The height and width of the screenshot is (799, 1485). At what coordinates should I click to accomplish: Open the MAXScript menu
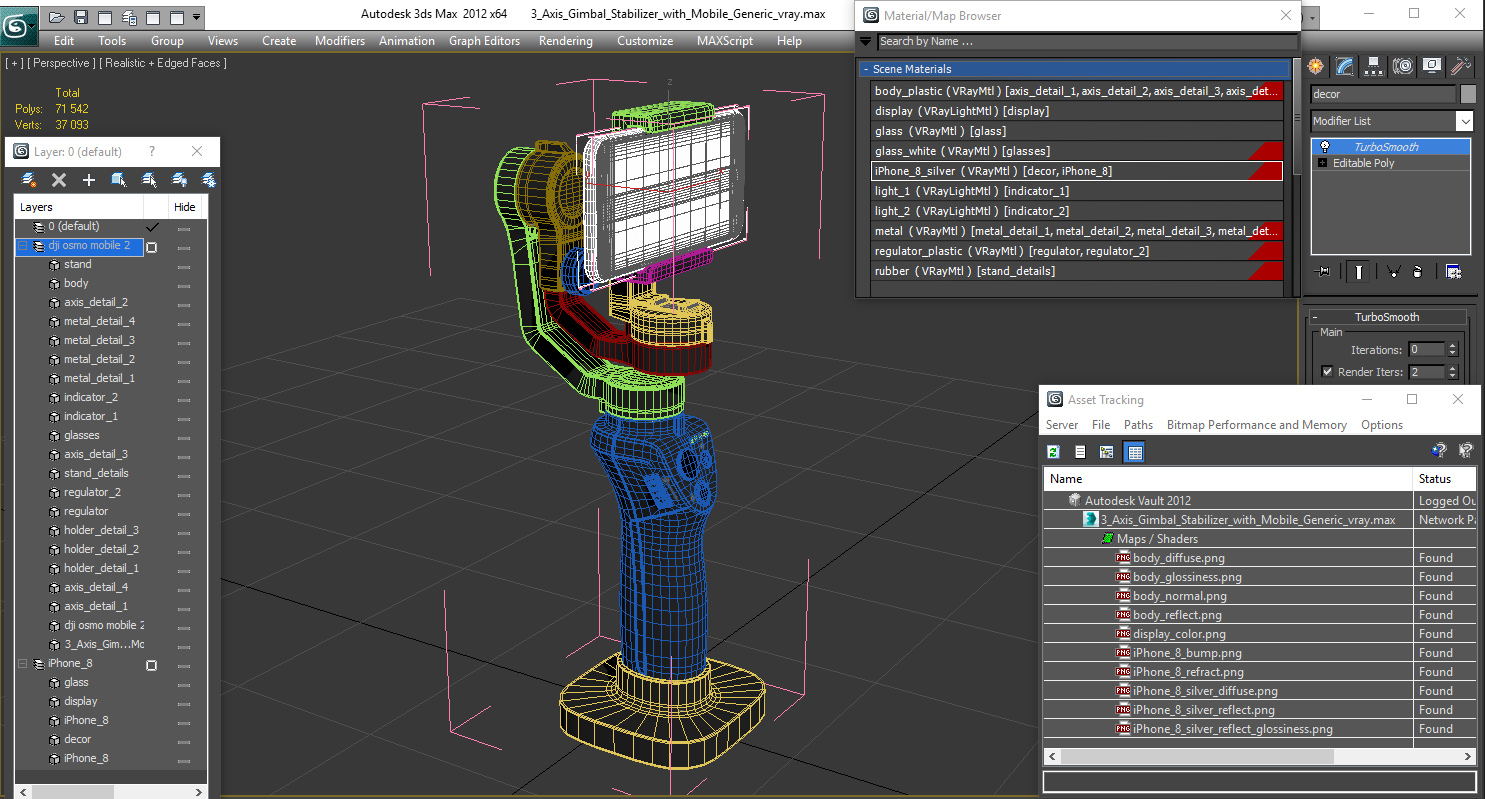click(725, 41)
